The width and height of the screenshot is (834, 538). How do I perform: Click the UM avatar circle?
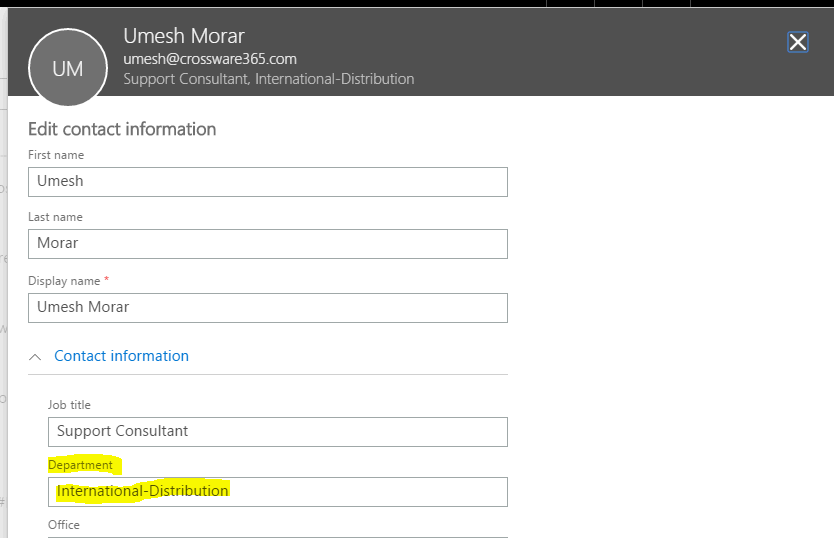coord(68,68)
